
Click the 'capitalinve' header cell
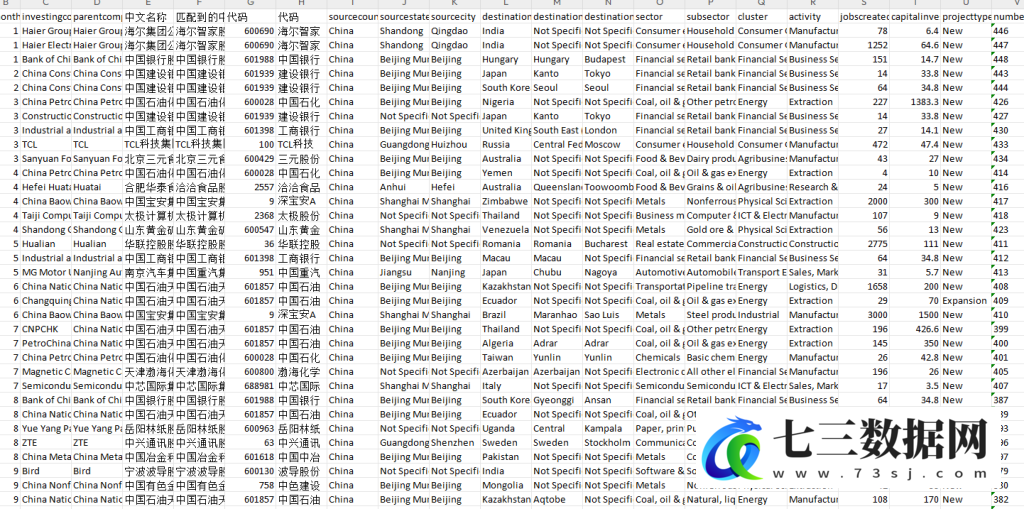pos(914,16)
